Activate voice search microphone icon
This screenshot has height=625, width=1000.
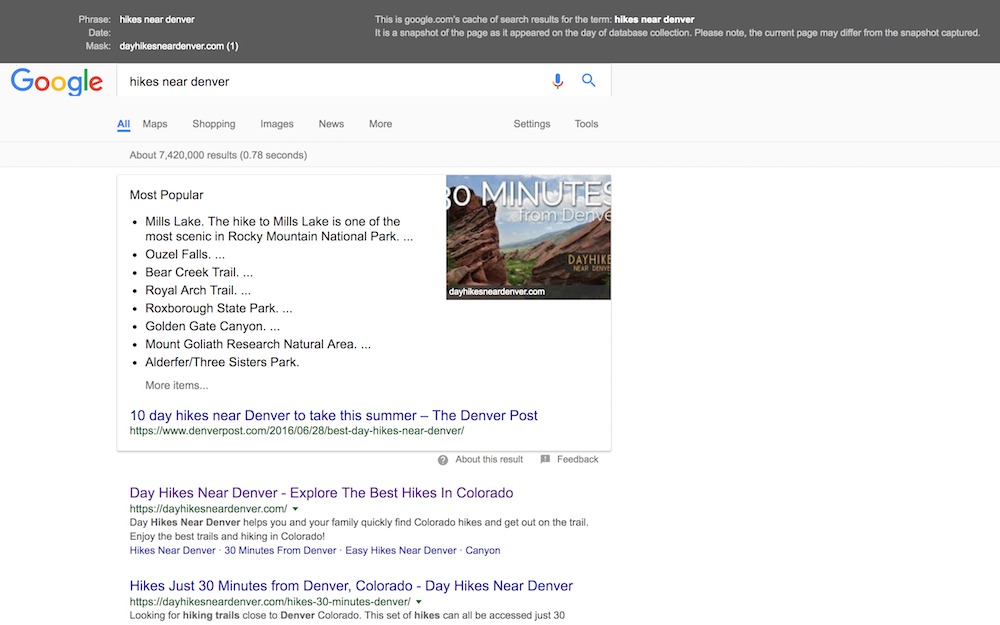[557, 81]
